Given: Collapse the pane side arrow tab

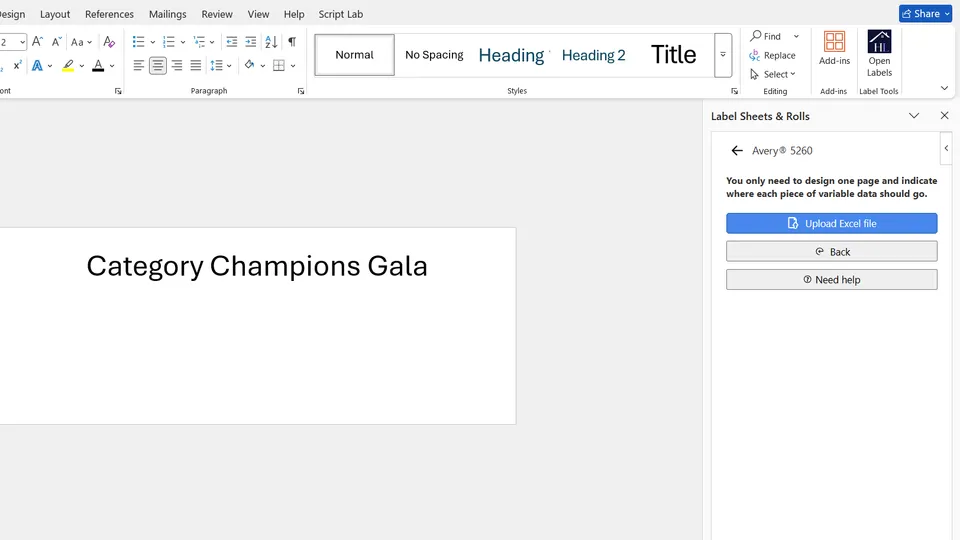Looking at the screenshot, I should pyautogui.click(x=946, y=148).
